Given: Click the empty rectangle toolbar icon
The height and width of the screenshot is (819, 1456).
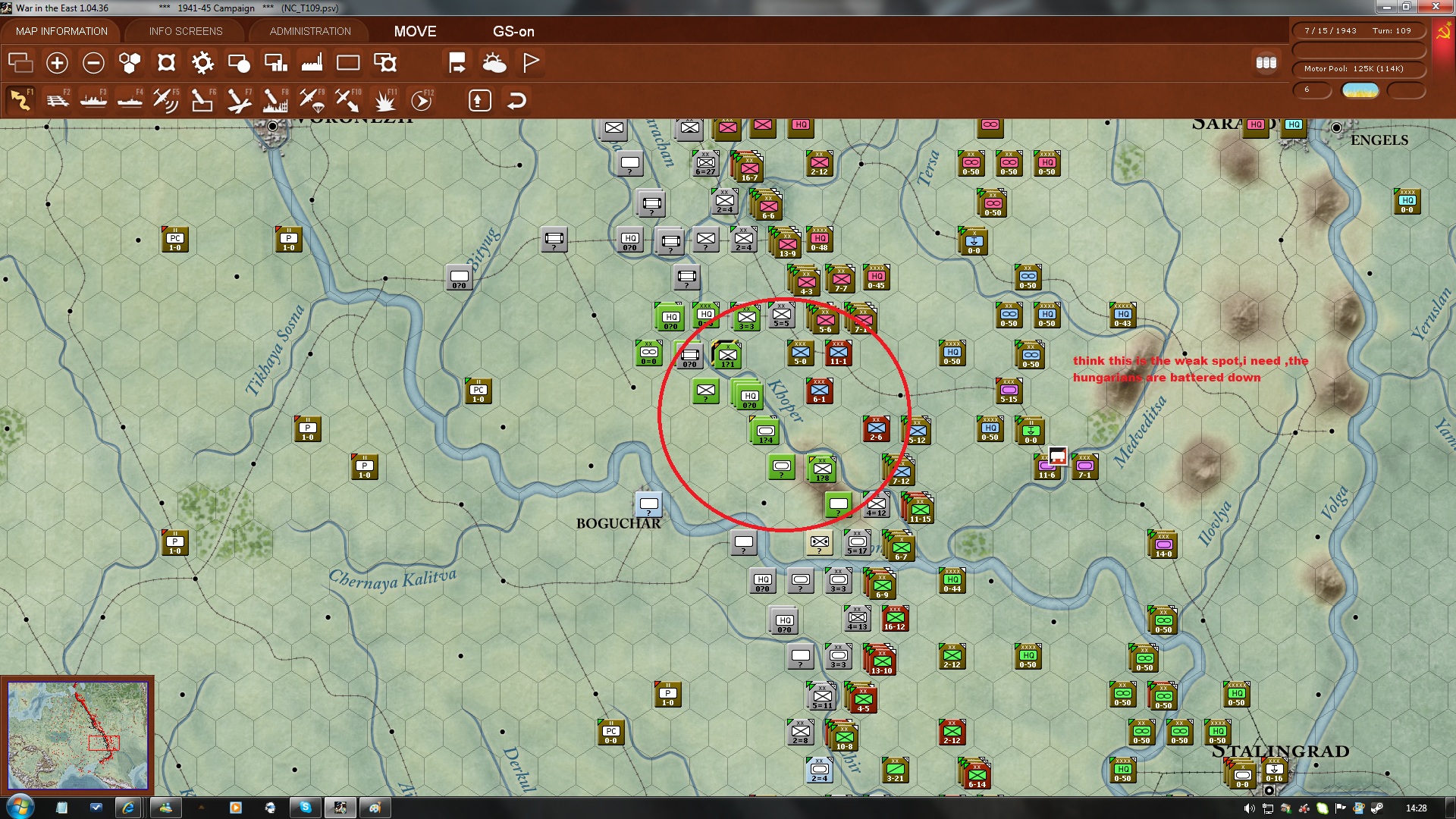Looking at the screenshot, I should pos(348,62).
